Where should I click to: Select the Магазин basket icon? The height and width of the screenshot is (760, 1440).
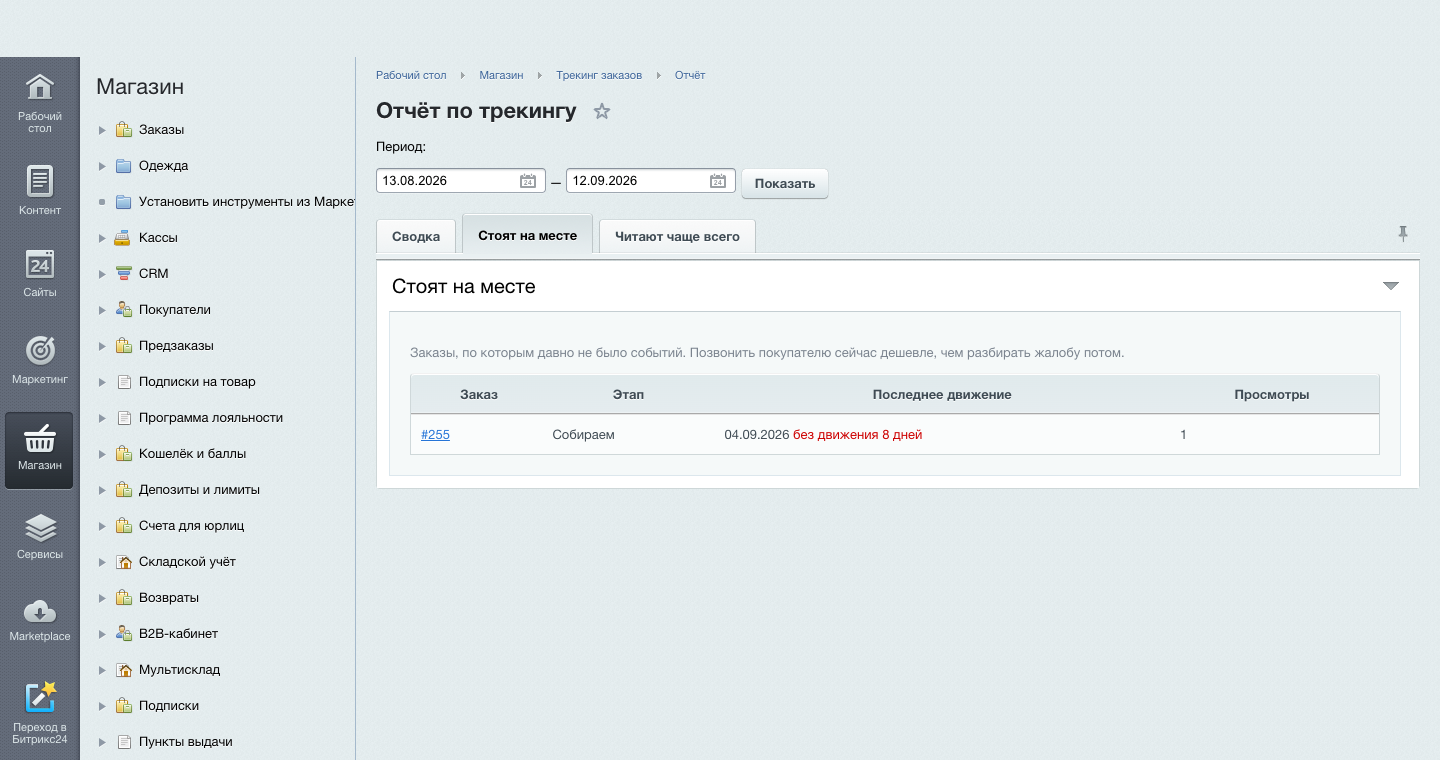coord(39,439)
